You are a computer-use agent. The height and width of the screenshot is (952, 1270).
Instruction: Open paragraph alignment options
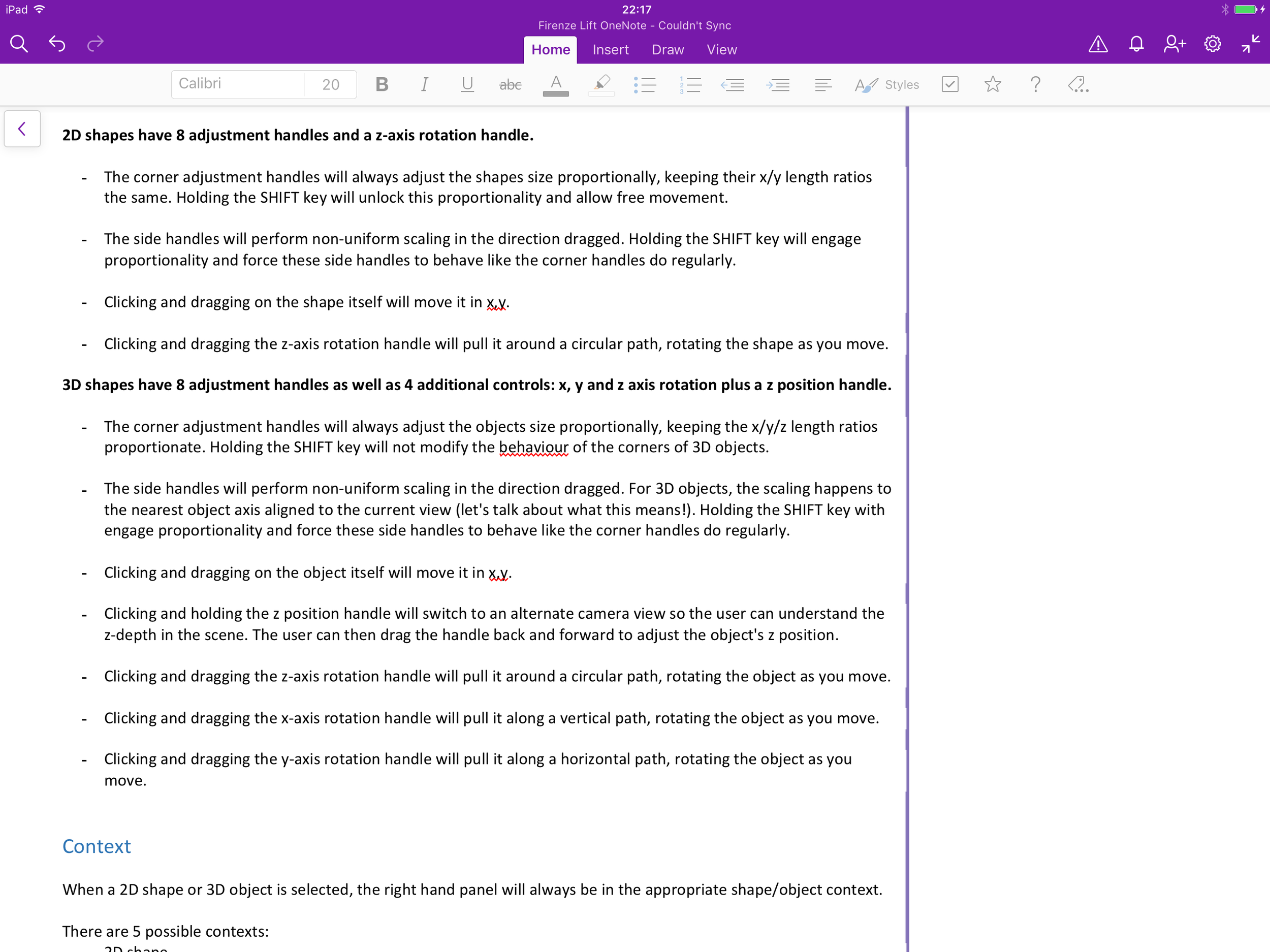(823, 85)
